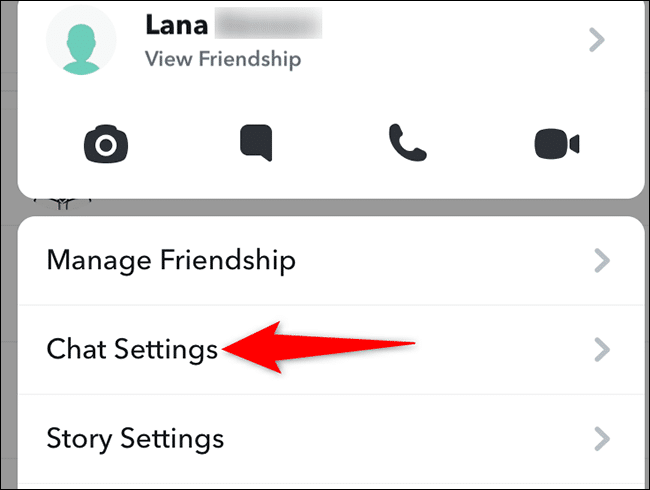
Task: Start a video call with the camcorder icon
Action: tap(557, 144)
